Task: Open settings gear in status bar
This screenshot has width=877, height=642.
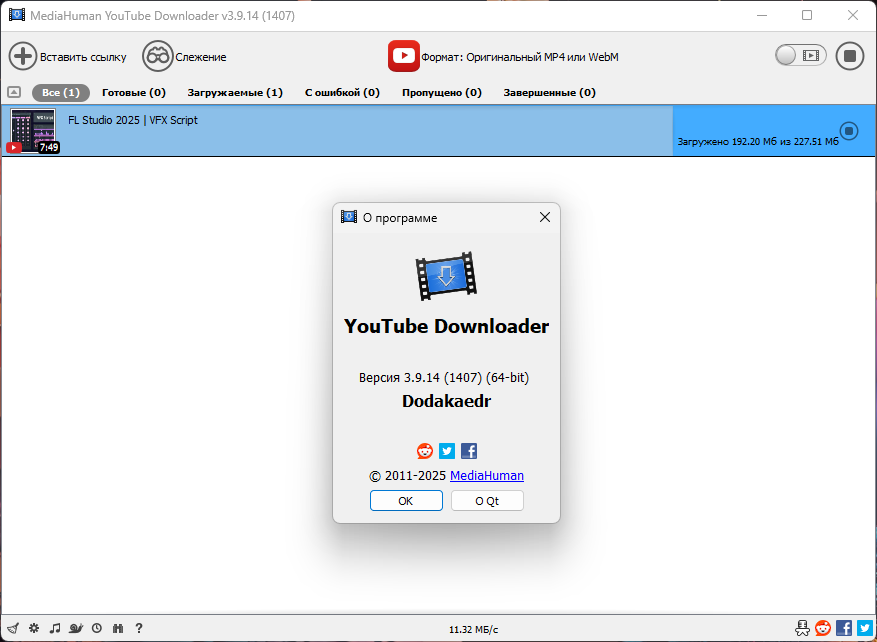Action: pyautogui.click(x=34, y=628)
